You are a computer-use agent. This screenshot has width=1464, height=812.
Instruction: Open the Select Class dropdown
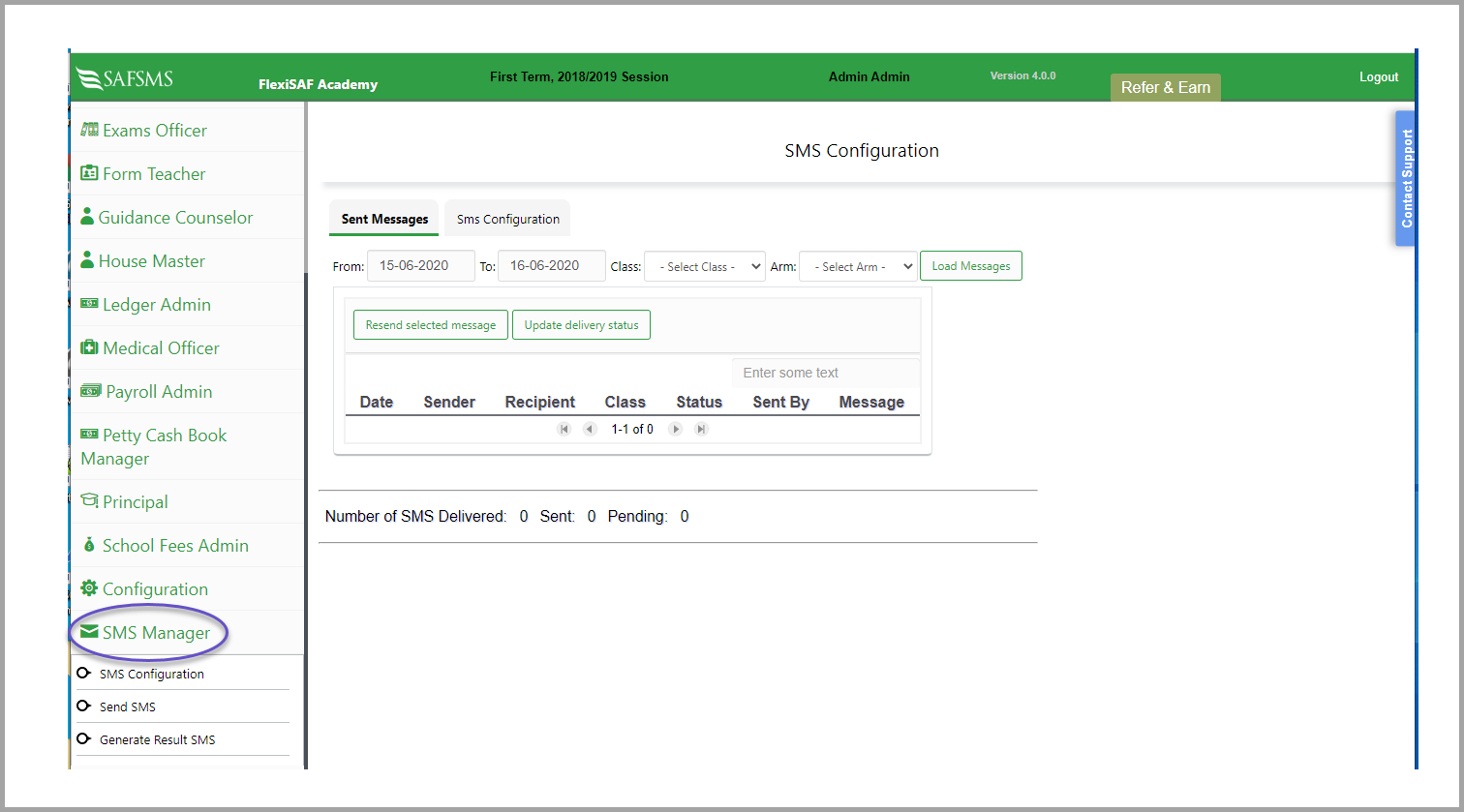(x=704, y=266)
